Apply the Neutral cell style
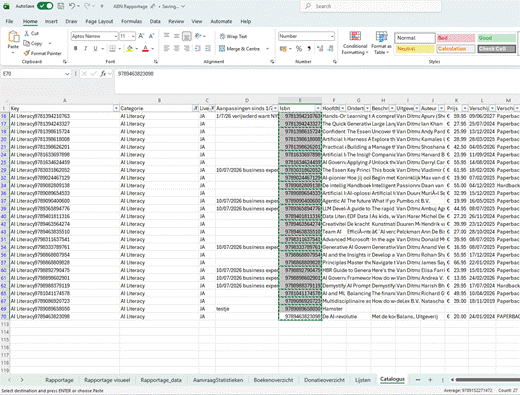 pyautogui.click(x=415, y=49)
